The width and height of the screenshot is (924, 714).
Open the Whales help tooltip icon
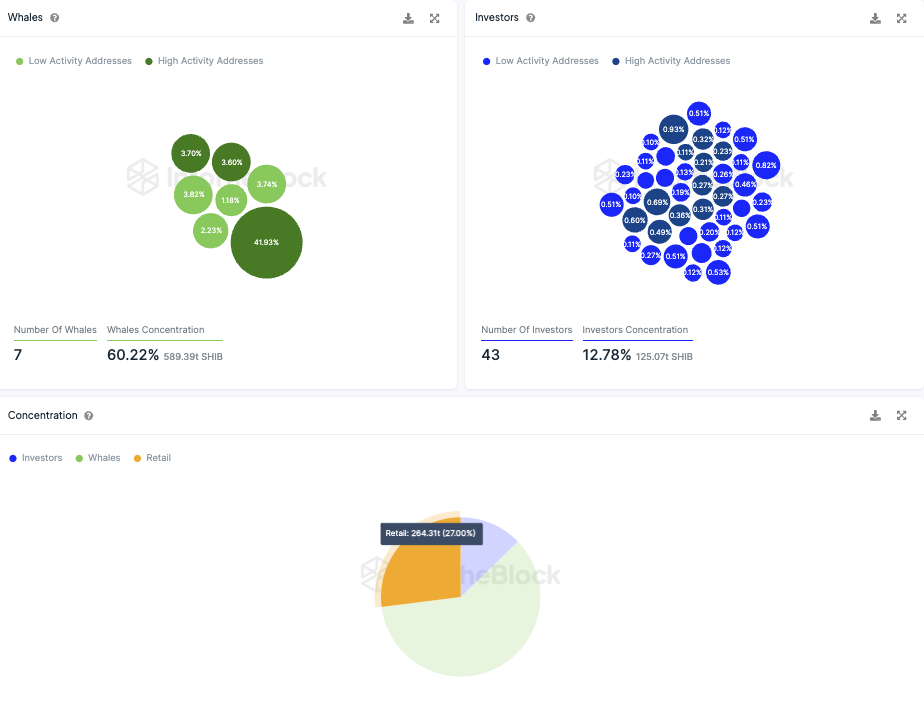(x=55, y=18)
